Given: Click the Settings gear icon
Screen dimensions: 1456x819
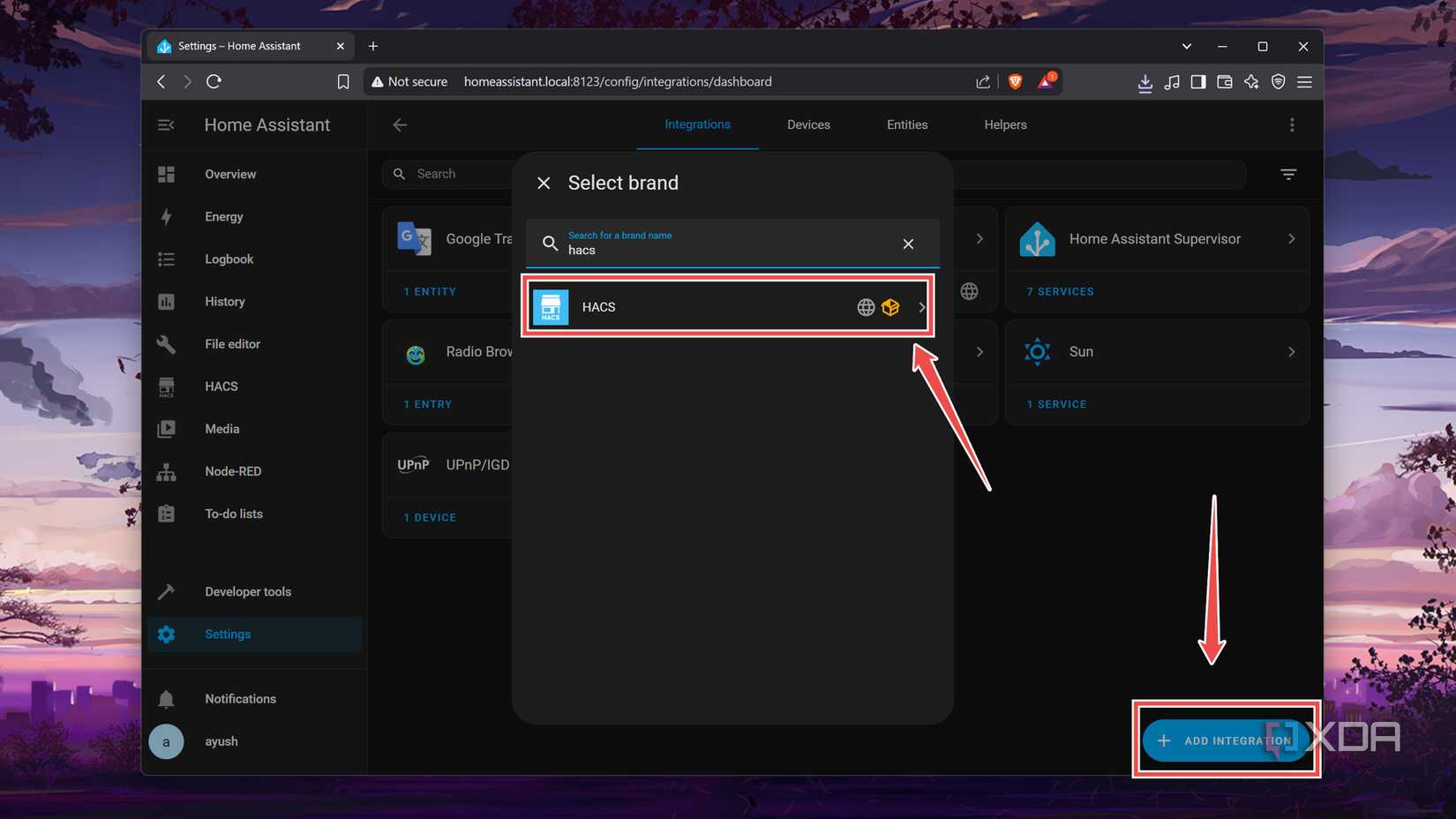Looking at the screenshot, I should [x=166, y=634].
